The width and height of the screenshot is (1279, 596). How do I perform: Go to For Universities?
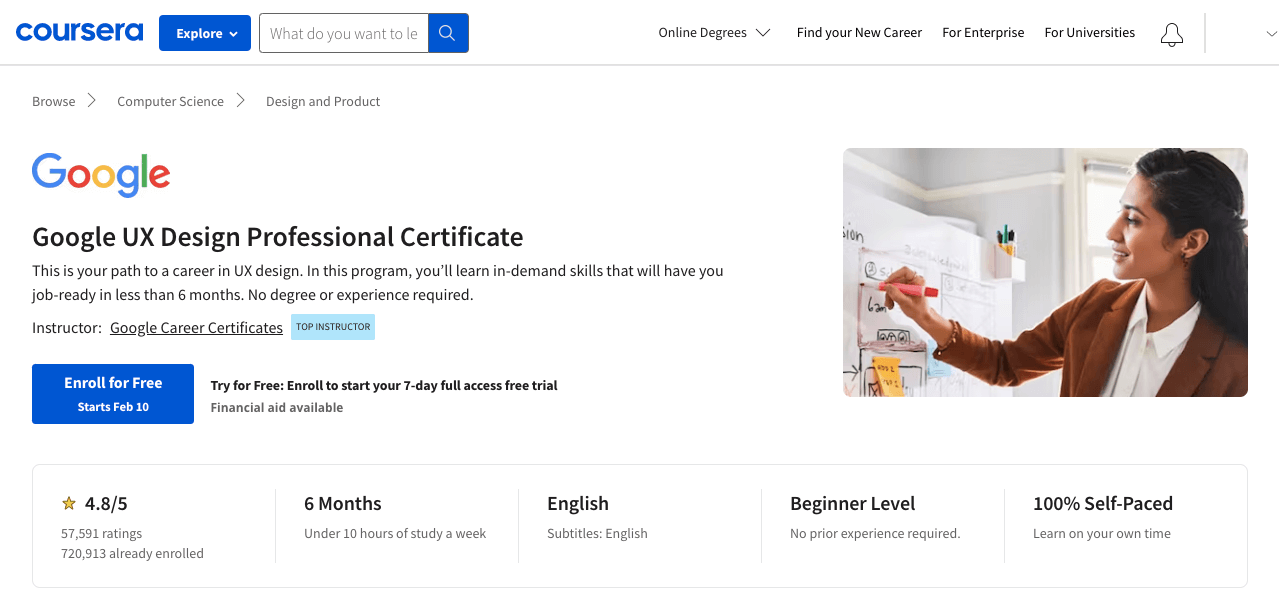pyautogui.click(x=1089, y=33)
